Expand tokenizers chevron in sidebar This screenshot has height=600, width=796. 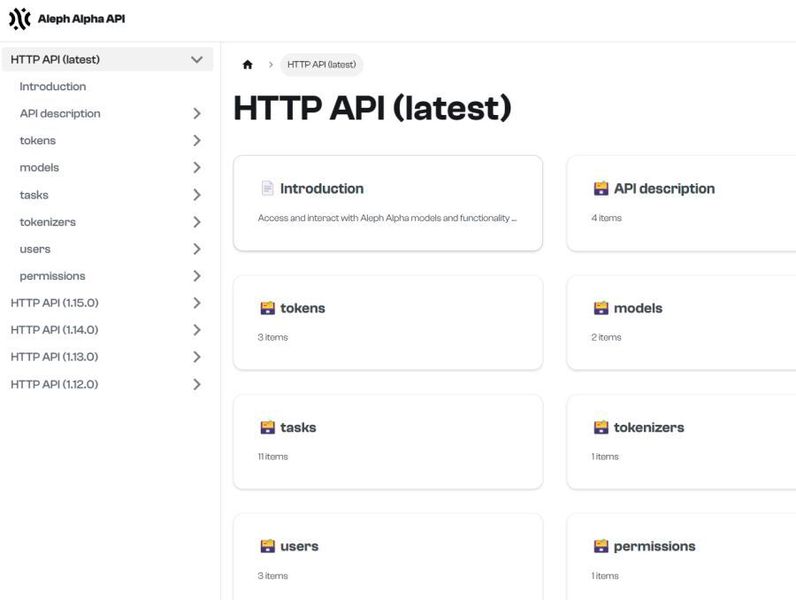(x=197, y=222)
